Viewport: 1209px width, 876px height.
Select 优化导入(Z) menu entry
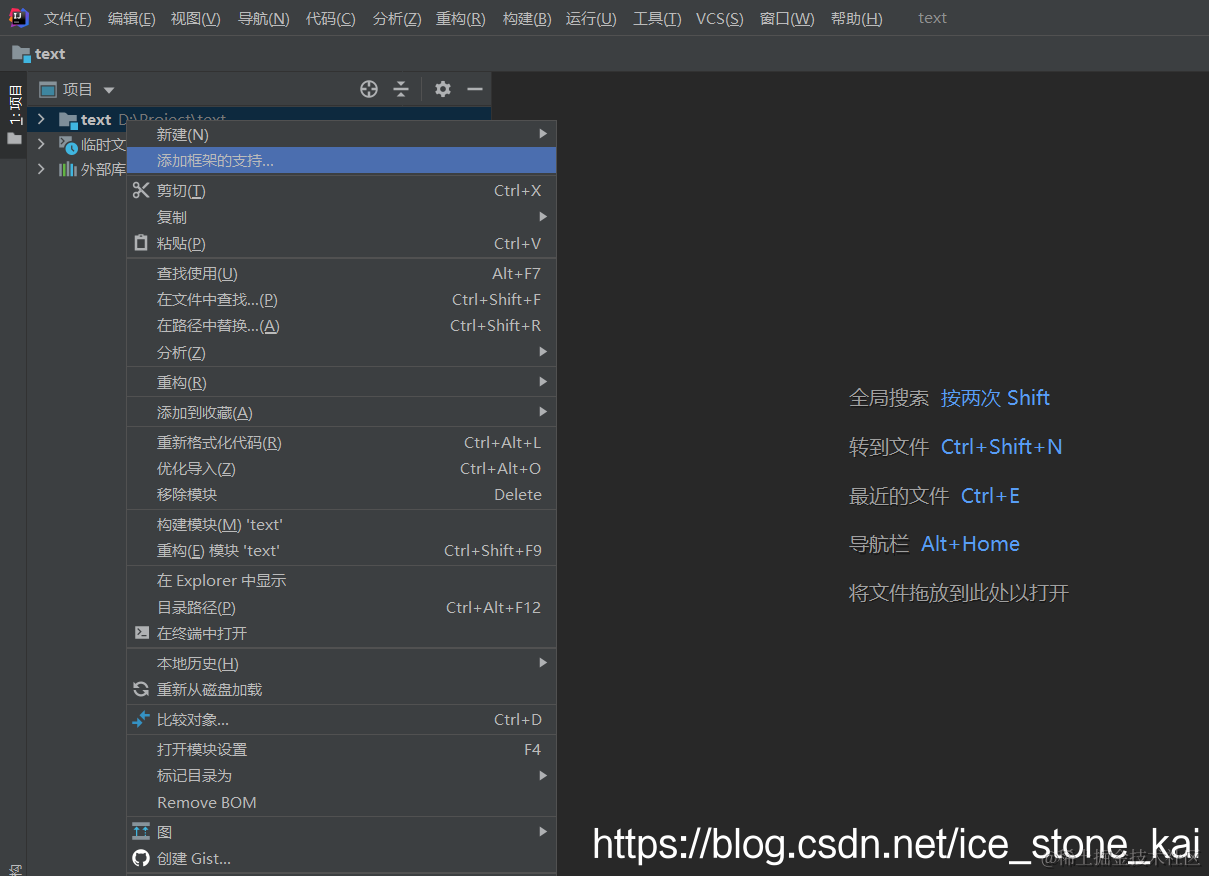(x=341, y=468)
